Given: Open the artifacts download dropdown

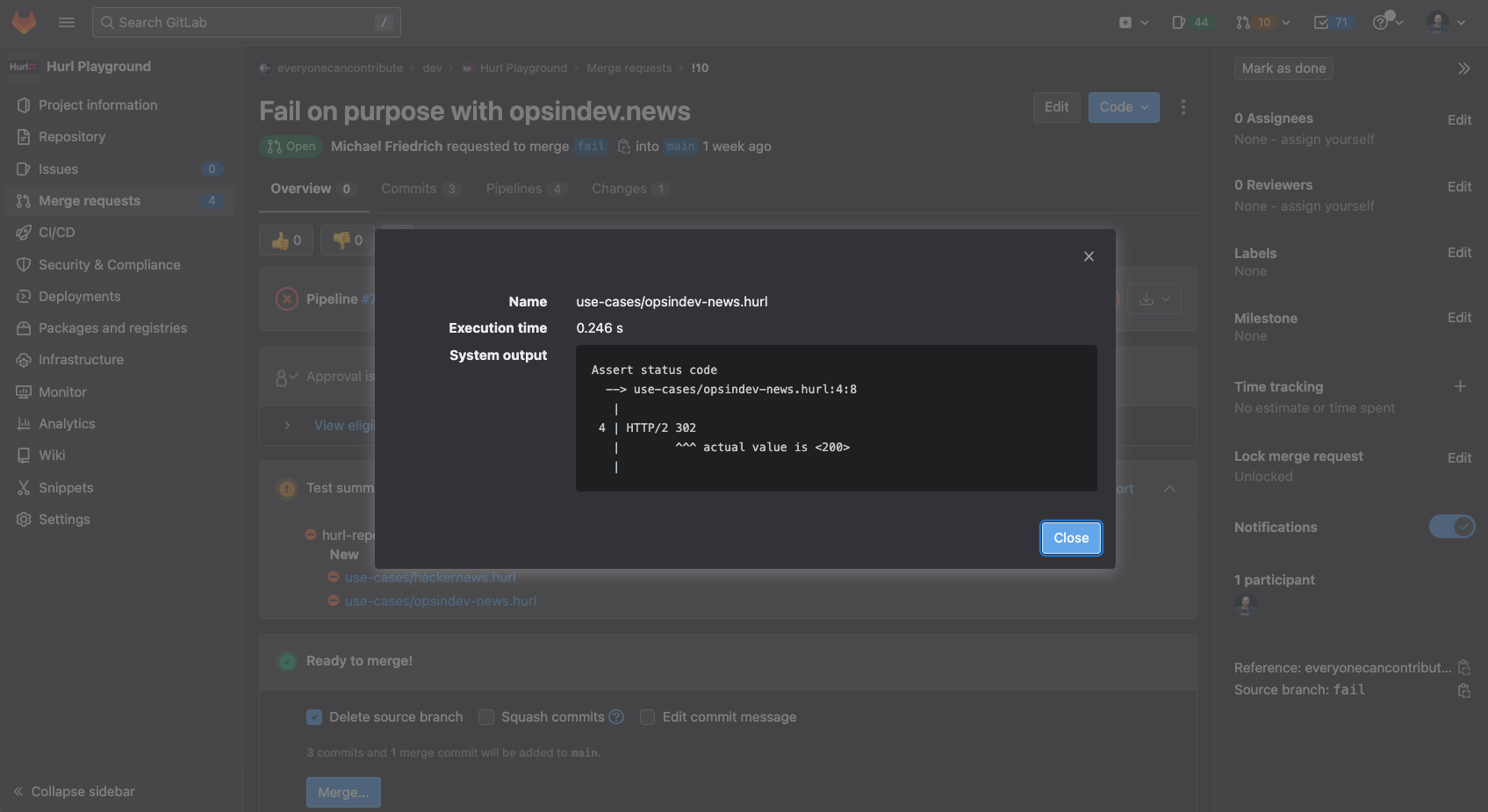Looking at the screenshot, I should click(1154, 298).
